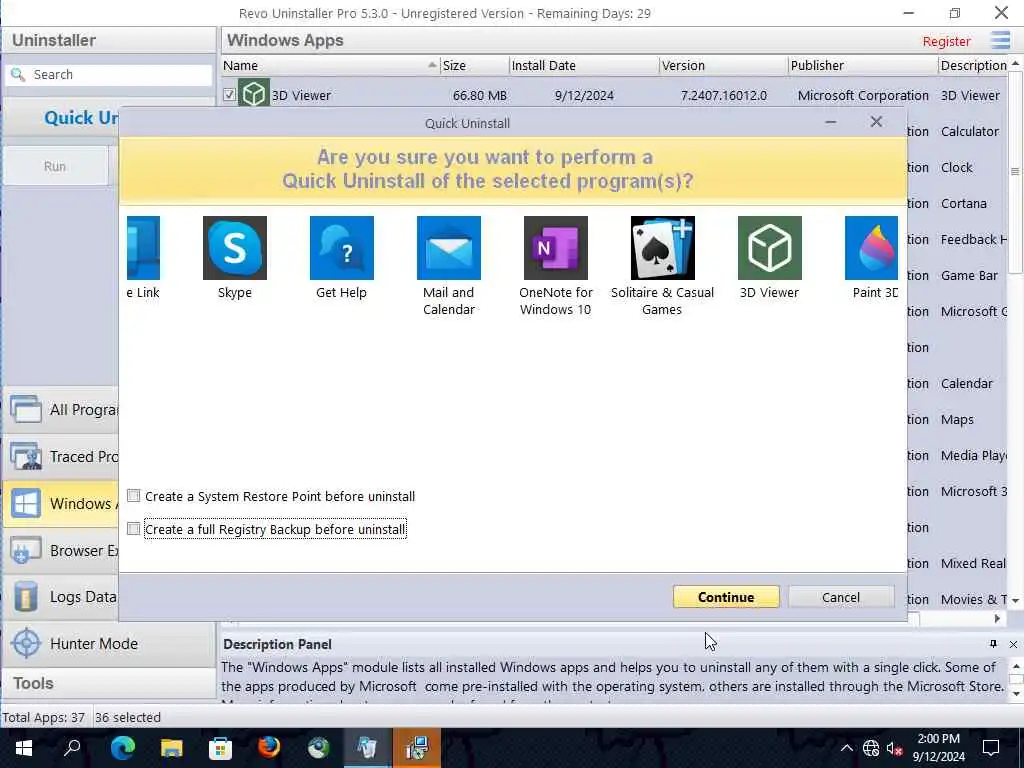Open the Logs Database sidebar icon
Image resolution: width=1024 pixels, height=768 pixels.
(25, 597)
